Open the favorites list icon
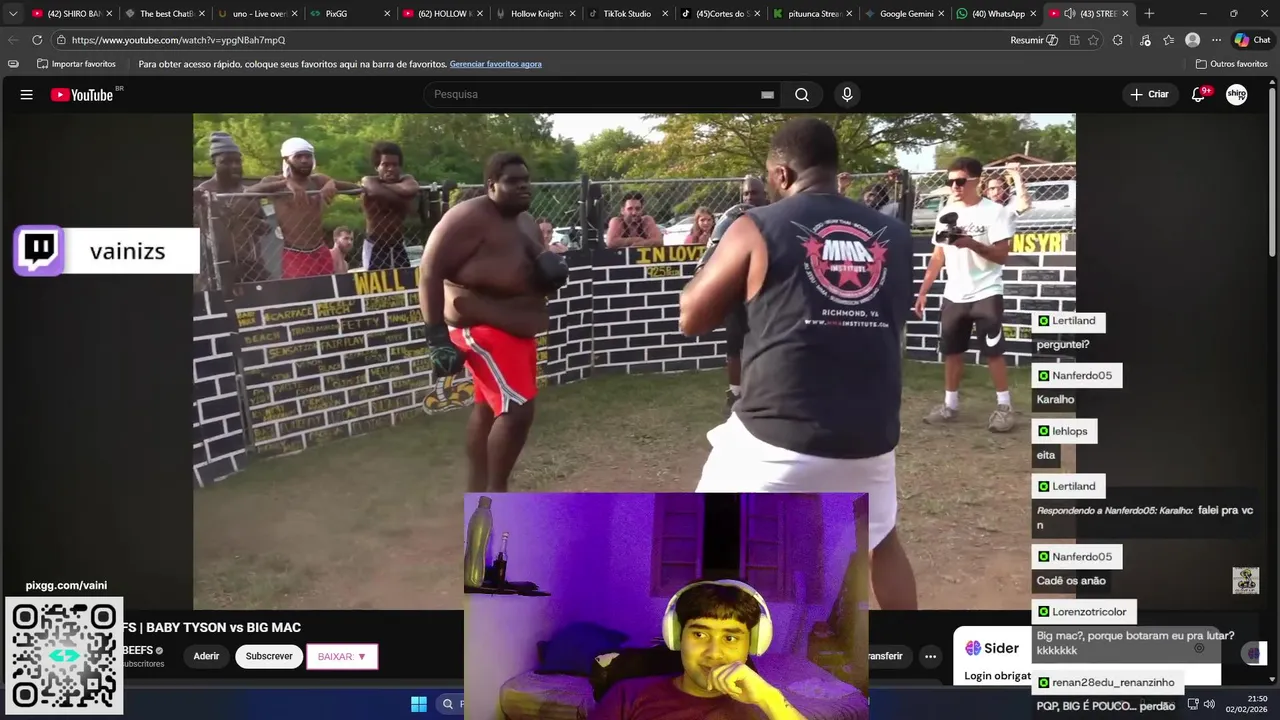Viewport: 1280px width, 720px height. pos(1168,40)
